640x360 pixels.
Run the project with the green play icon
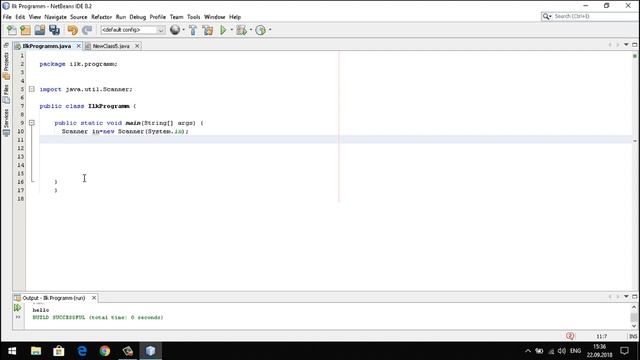tap(223, 30)
